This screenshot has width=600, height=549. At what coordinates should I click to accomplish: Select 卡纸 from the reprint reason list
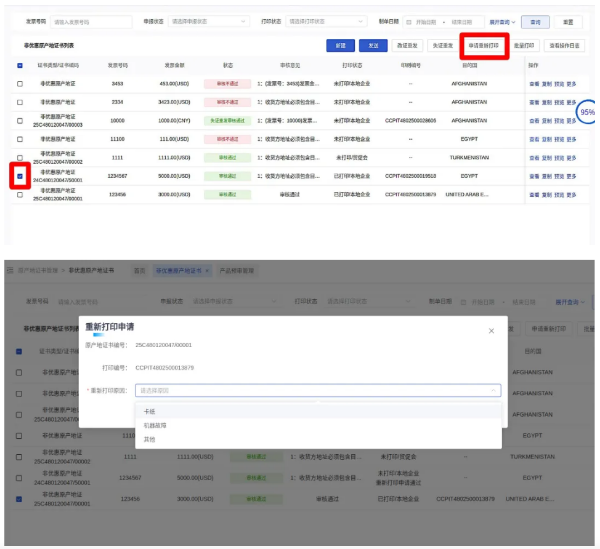150,411
